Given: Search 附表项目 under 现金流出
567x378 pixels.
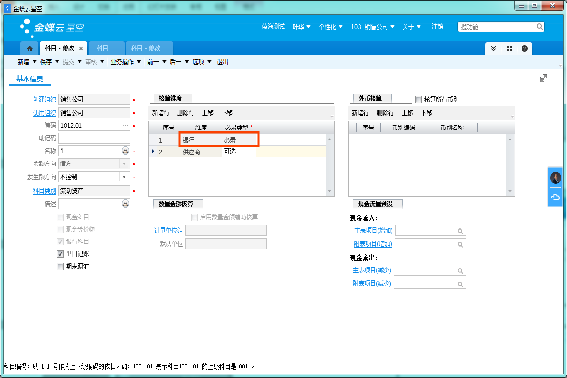Looking at the screenshot, I should [460, 284].
